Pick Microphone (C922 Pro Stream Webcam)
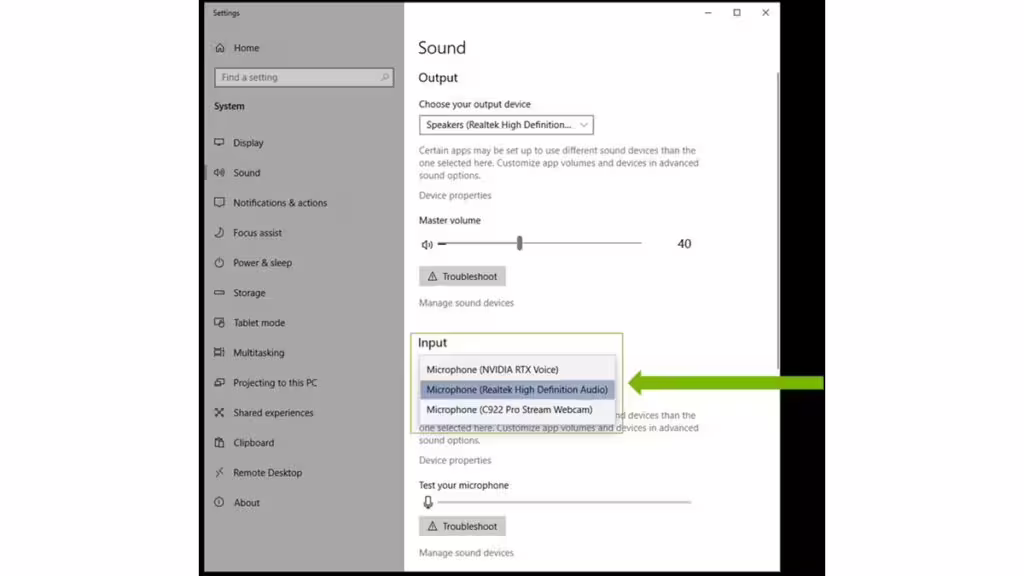The height and width of the screenshot is (576, 1024). [509, 410]
